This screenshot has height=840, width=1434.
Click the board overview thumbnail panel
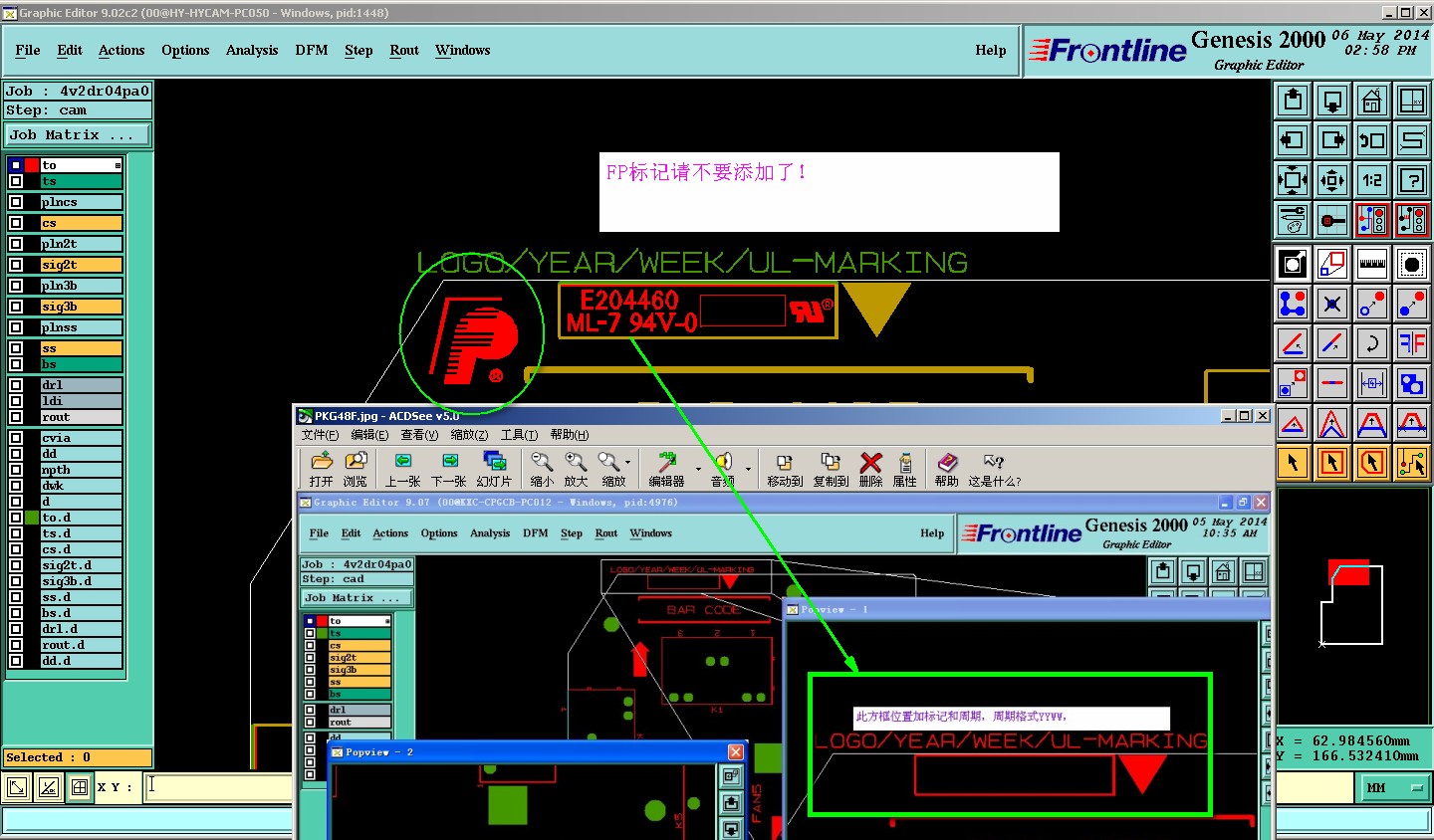pos(1353,606)
